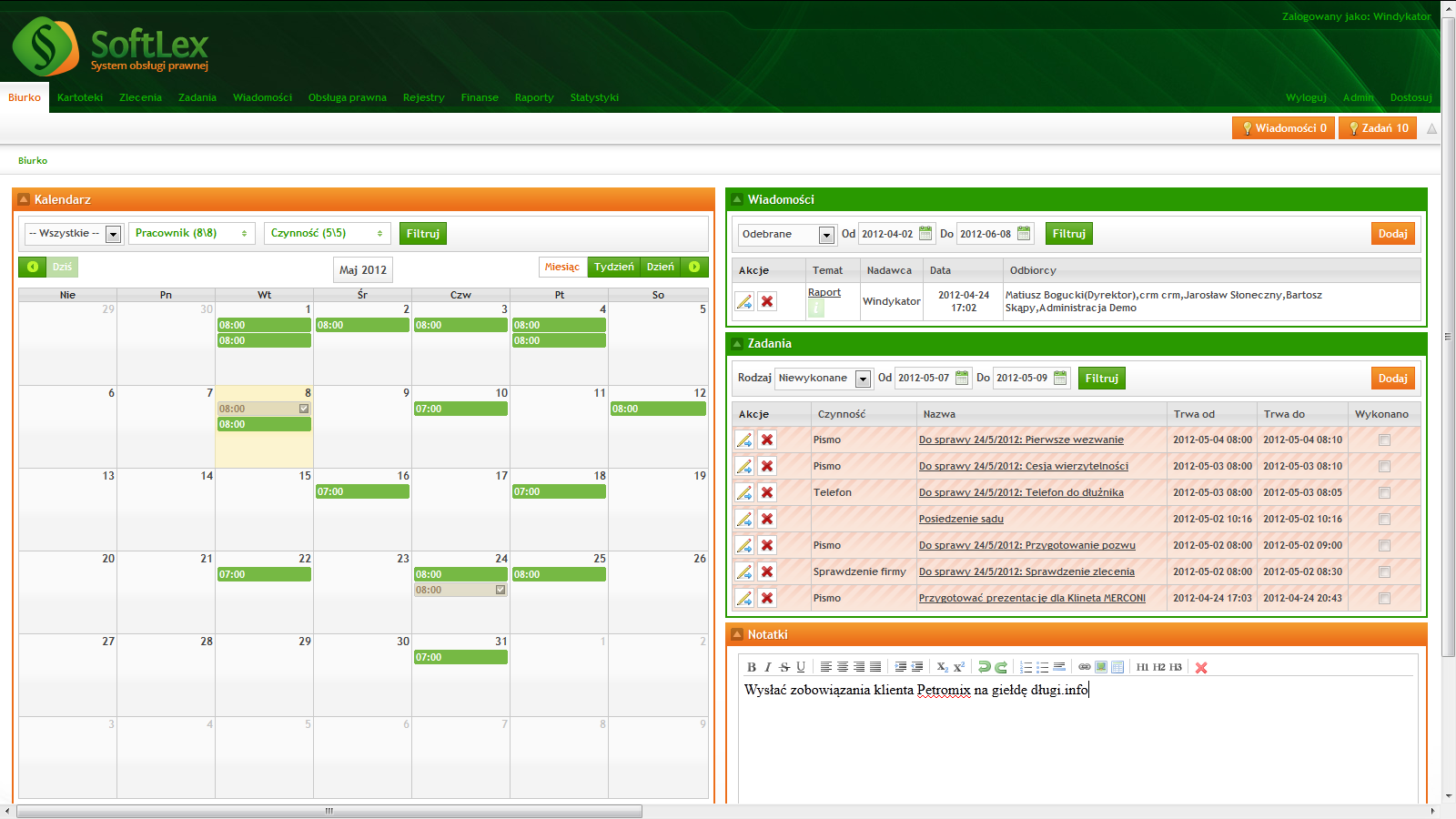1456x819 pixels.
Task: Delete the Raport message
Action: [767, 301]
